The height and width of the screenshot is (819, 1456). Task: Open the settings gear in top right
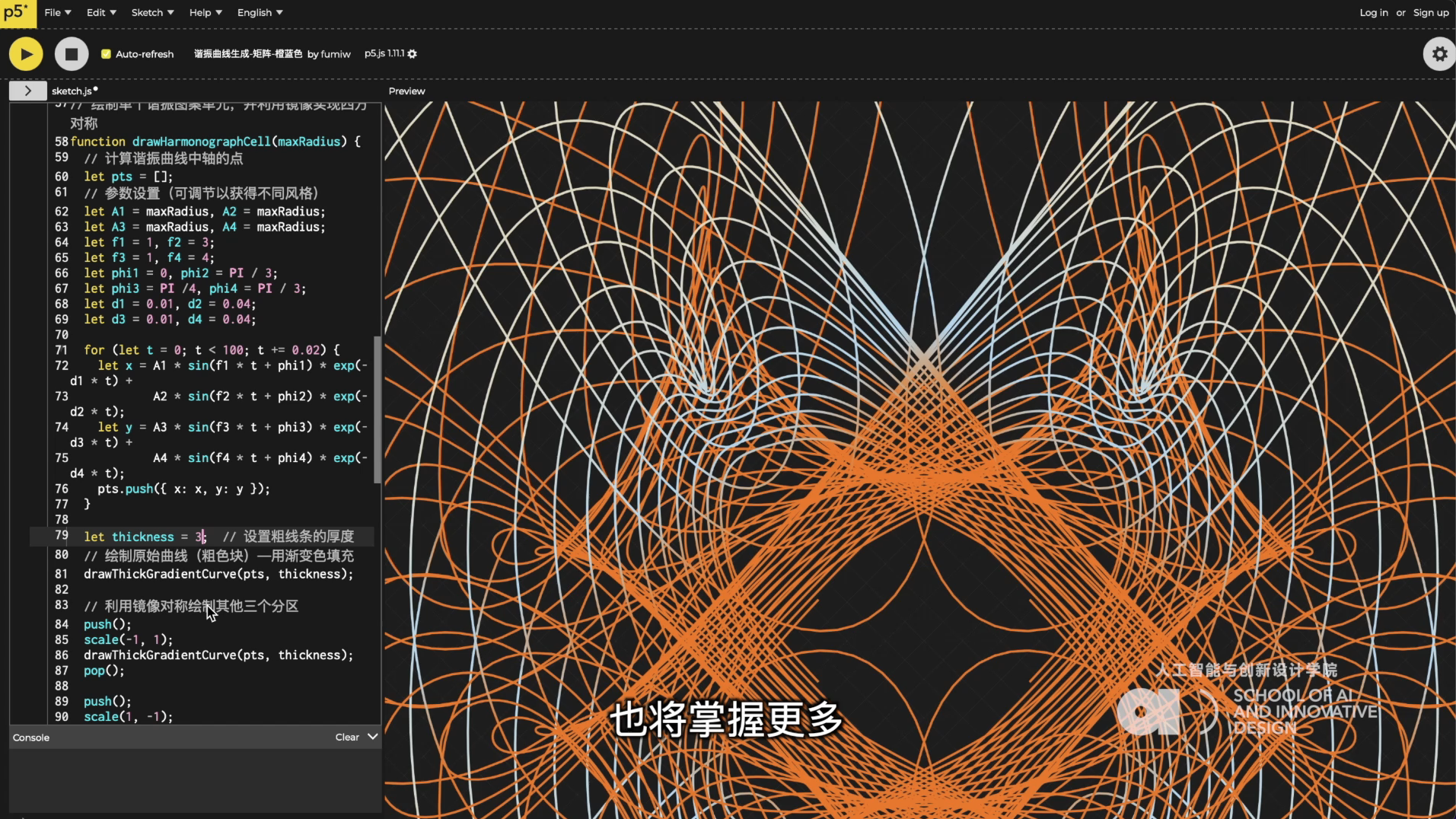click(1438, 54)
